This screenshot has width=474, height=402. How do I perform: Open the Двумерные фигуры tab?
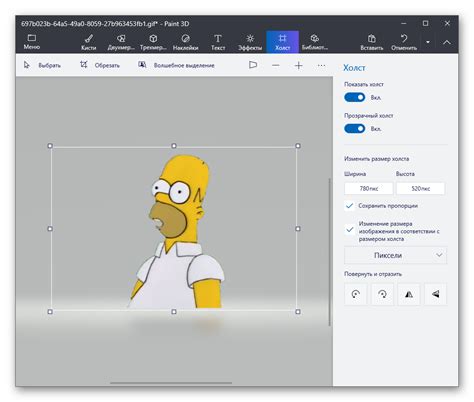tap(121, 42)
